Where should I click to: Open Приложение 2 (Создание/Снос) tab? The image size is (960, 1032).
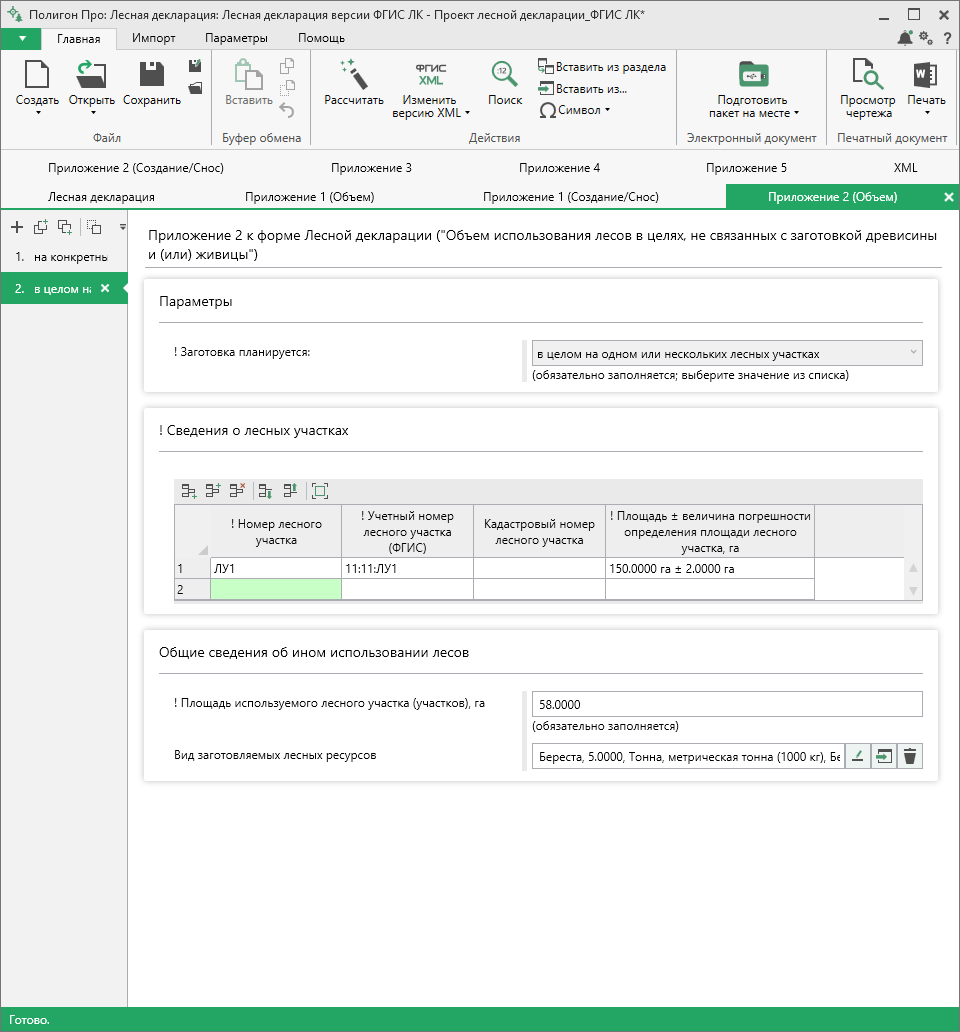(136, 168)
